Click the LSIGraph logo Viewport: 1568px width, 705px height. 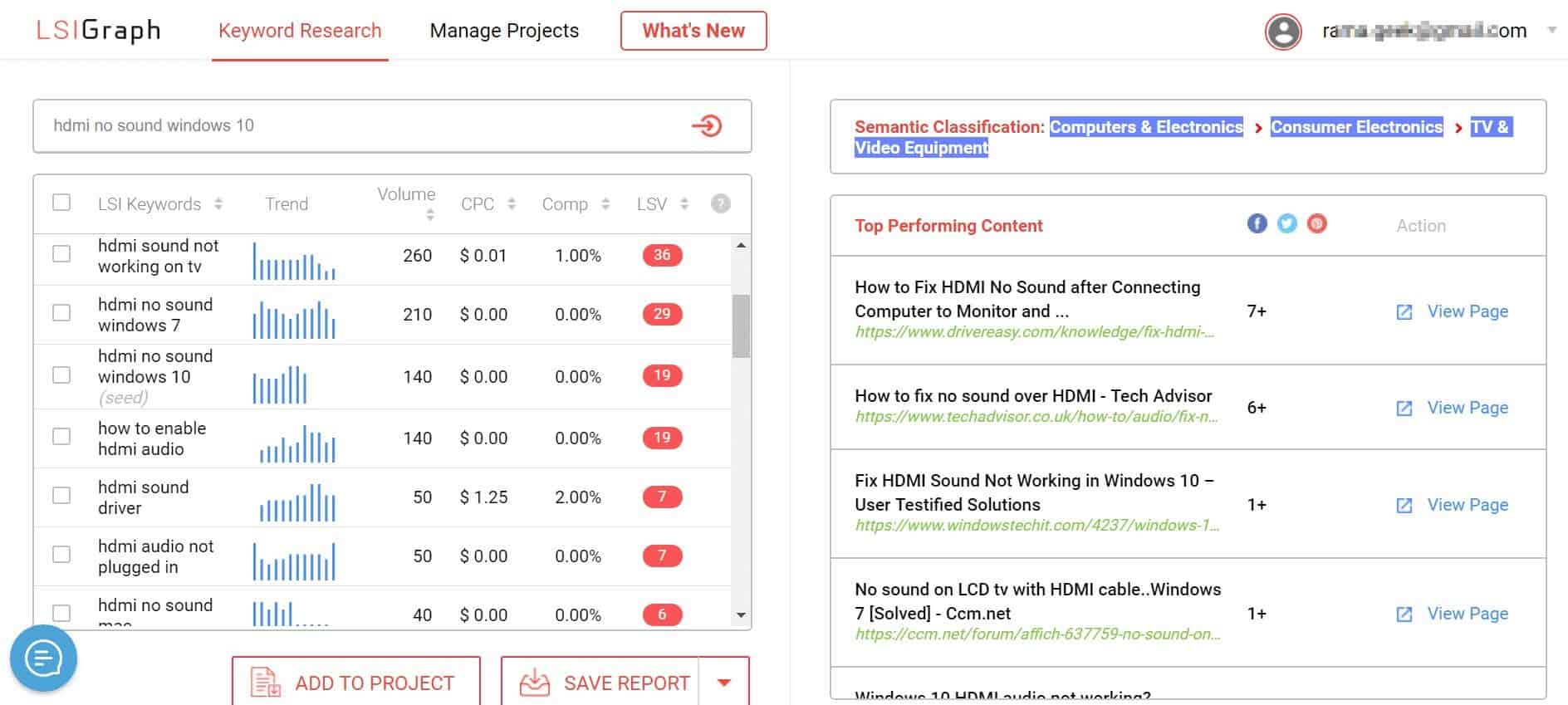[98, 31]
